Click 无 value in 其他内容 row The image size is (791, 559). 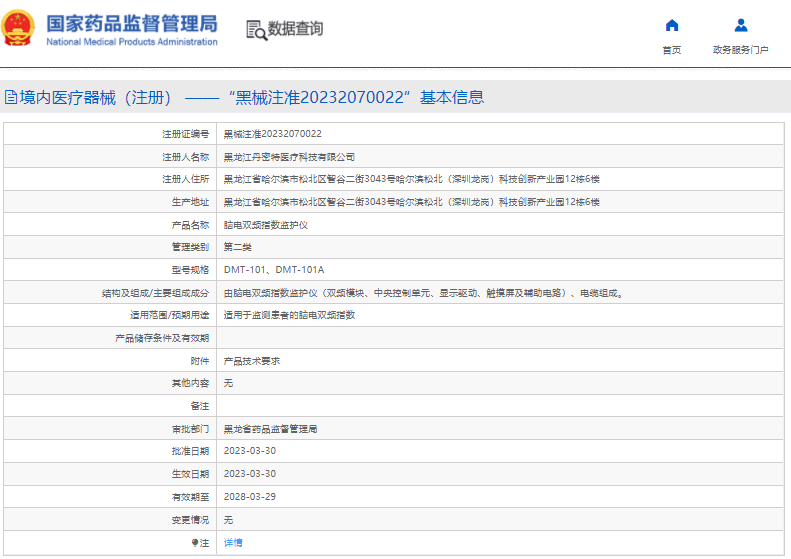(229, 383)
